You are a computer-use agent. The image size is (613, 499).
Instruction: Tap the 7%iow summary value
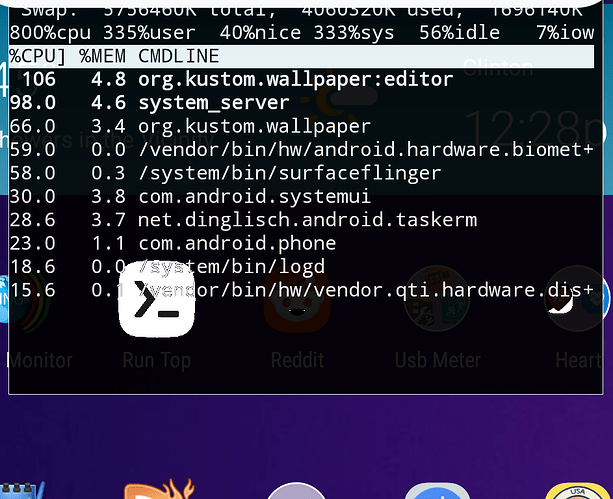tap(565, 33)
